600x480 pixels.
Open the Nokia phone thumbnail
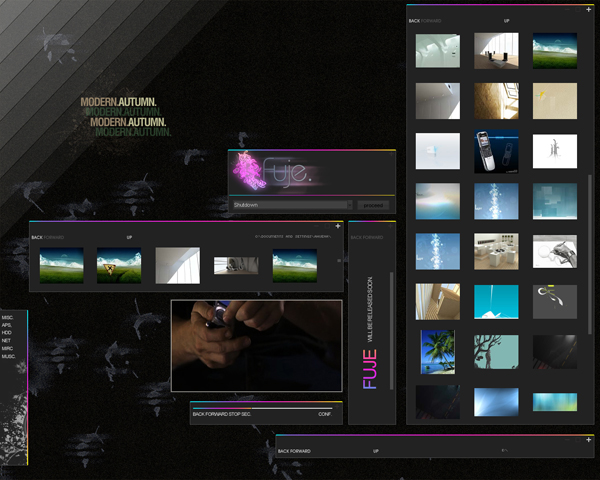pyautogui.click(x=496, y=151)
